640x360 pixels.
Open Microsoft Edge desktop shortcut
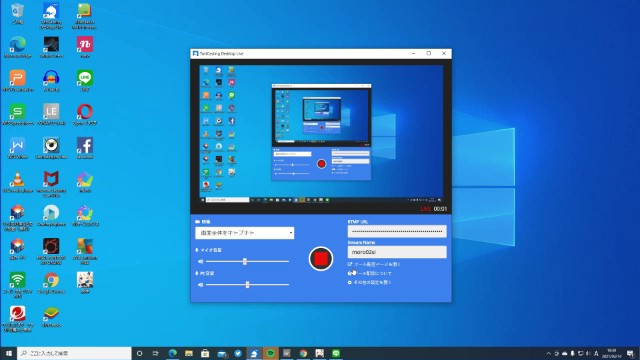tap(18, 47)
